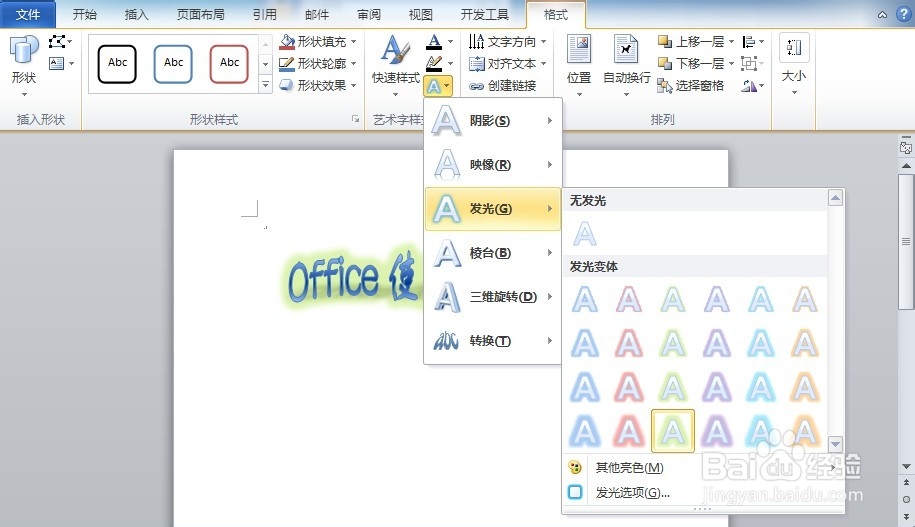Switch to the 页面布局 tab
This screenshot has height=527, width=915.
[200, 14]
